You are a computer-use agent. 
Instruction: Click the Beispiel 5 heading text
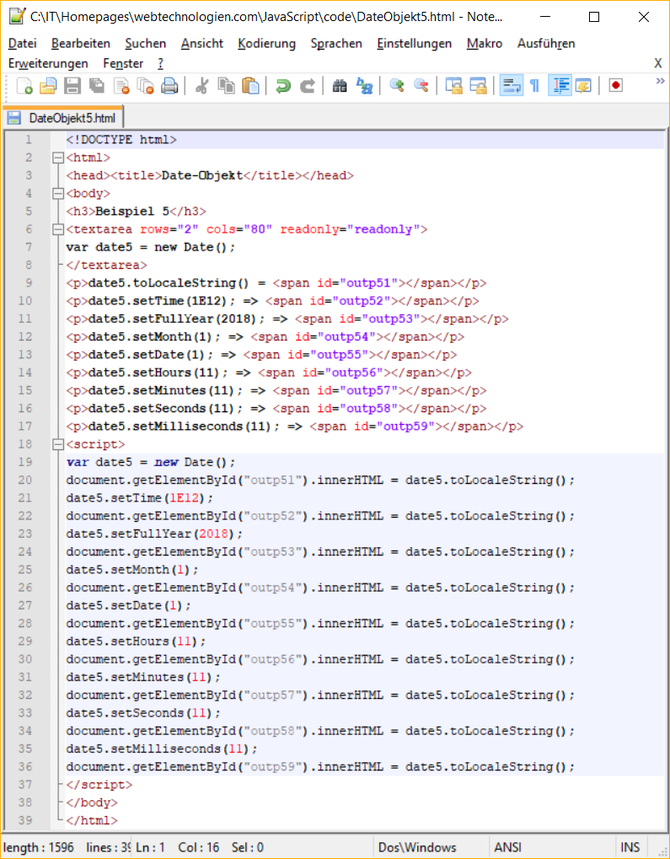coord(133,211)
